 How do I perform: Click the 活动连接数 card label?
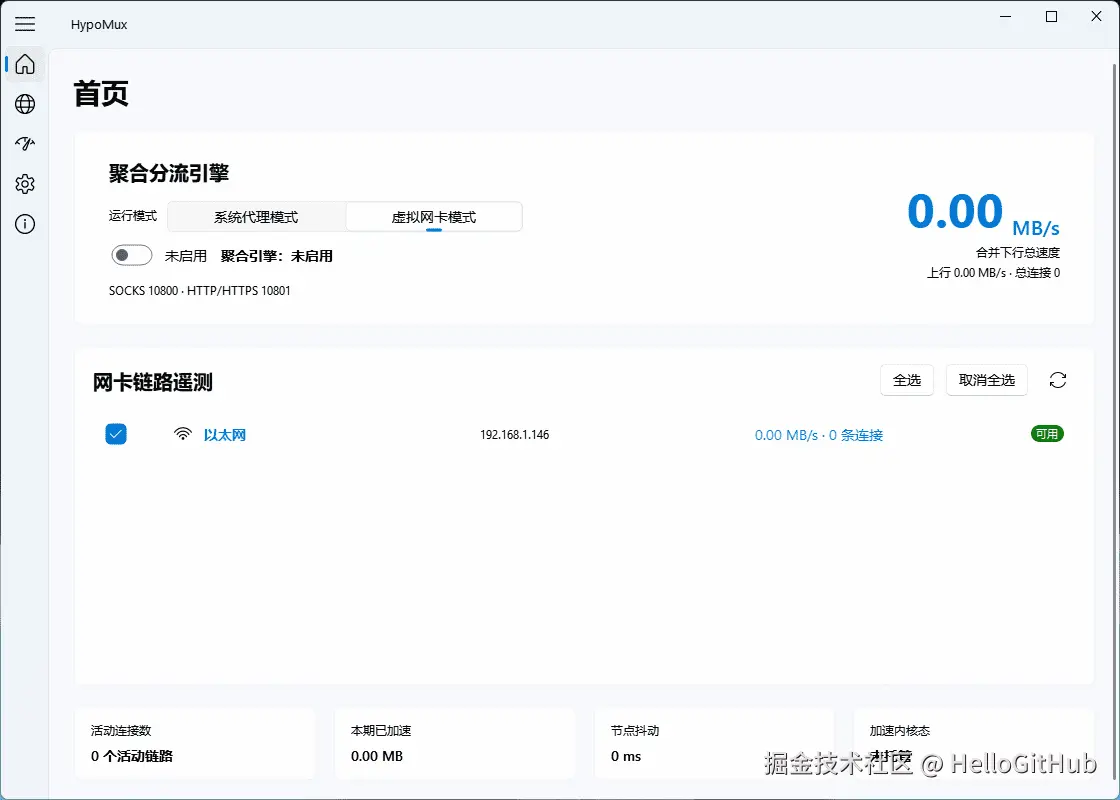point(121,731)
